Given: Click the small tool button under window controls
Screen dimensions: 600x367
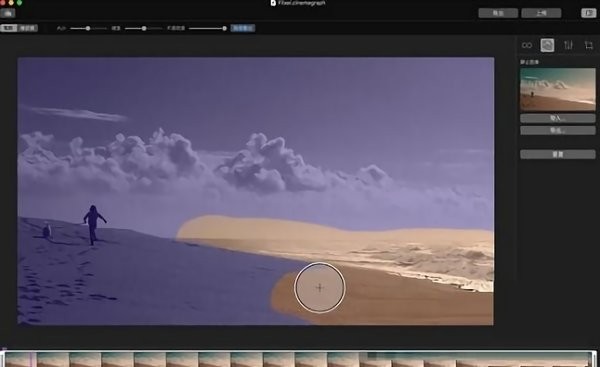Looking at the screenshot, I should tap(8, 13).
